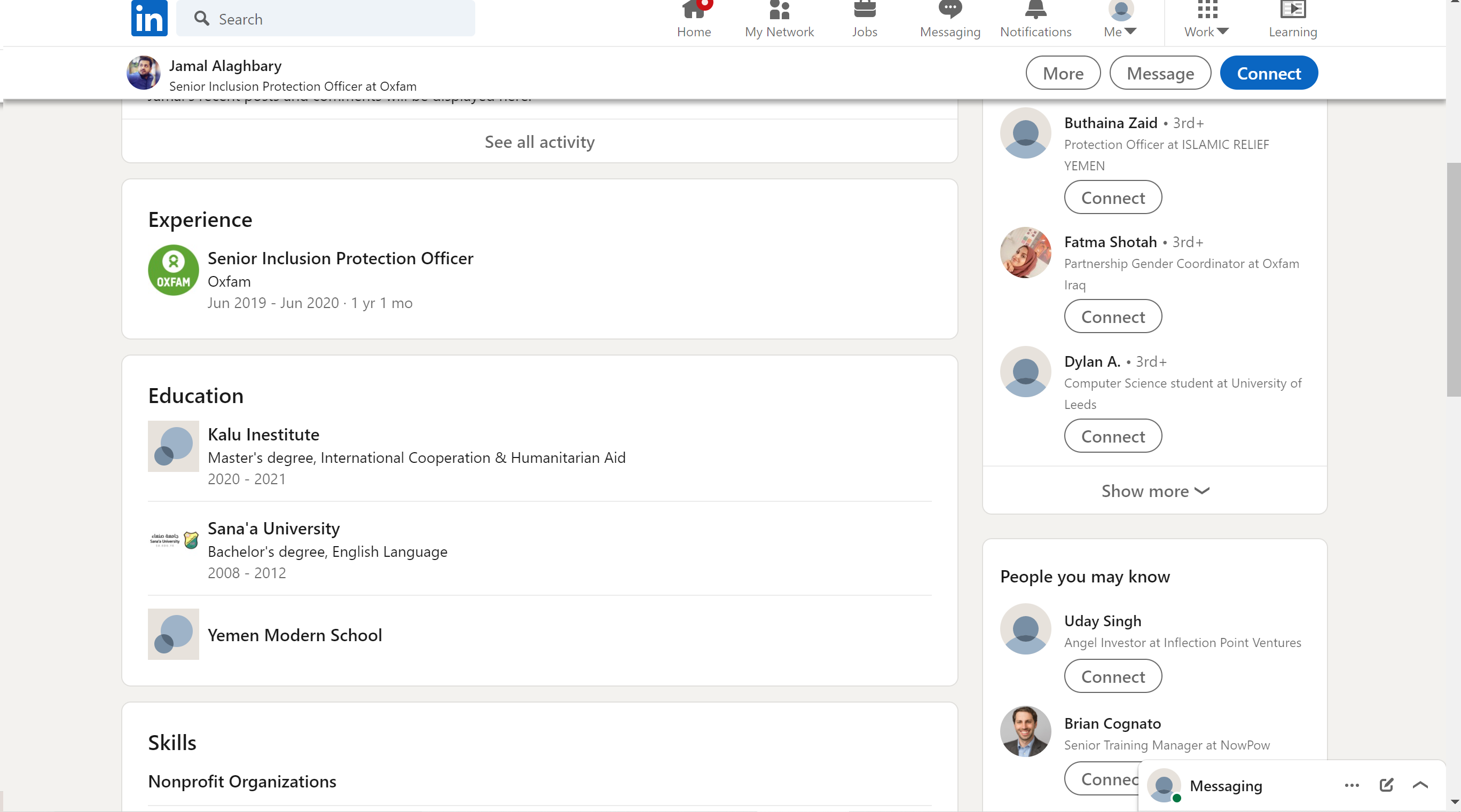Open the Home feed icon
Viewport: 1461px width, 812px height.
[x=694, y=10]
